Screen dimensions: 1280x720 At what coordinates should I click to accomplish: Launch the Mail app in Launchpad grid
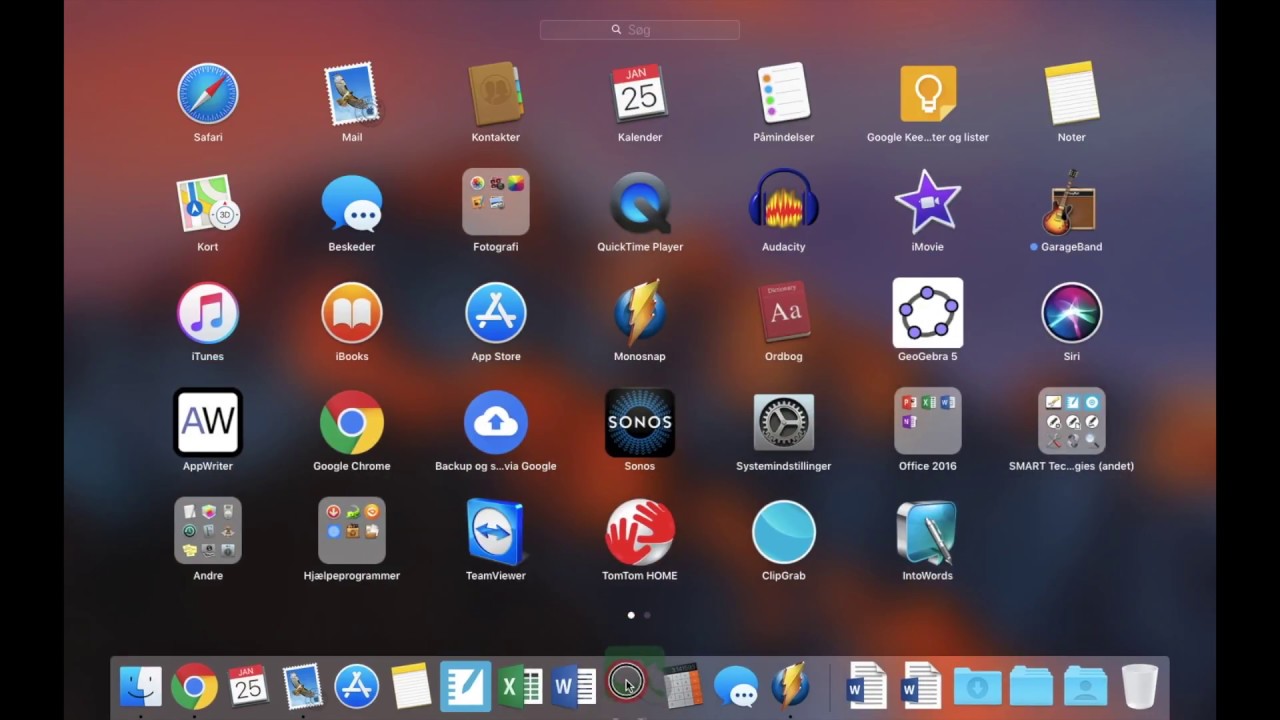point(352,94)
